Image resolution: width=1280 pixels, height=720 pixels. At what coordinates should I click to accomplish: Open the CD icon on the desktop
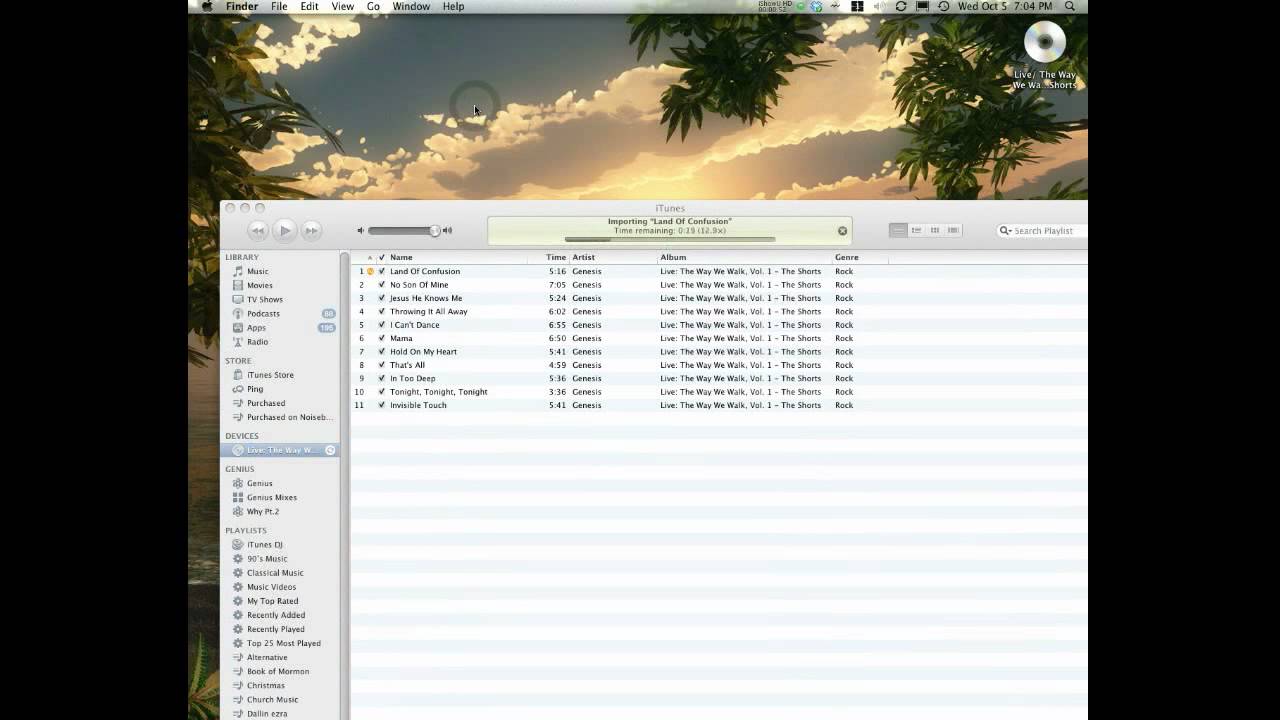click(x=1045, y=42)
